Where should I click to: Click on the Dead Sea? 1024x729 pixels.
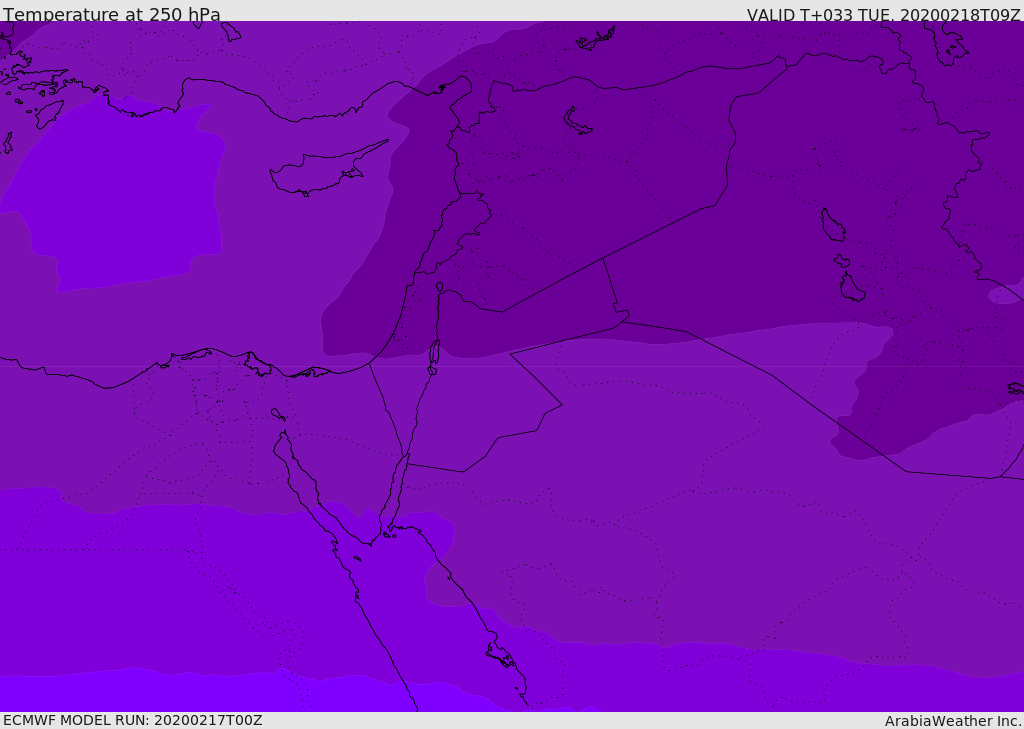[x=434, y=354]
